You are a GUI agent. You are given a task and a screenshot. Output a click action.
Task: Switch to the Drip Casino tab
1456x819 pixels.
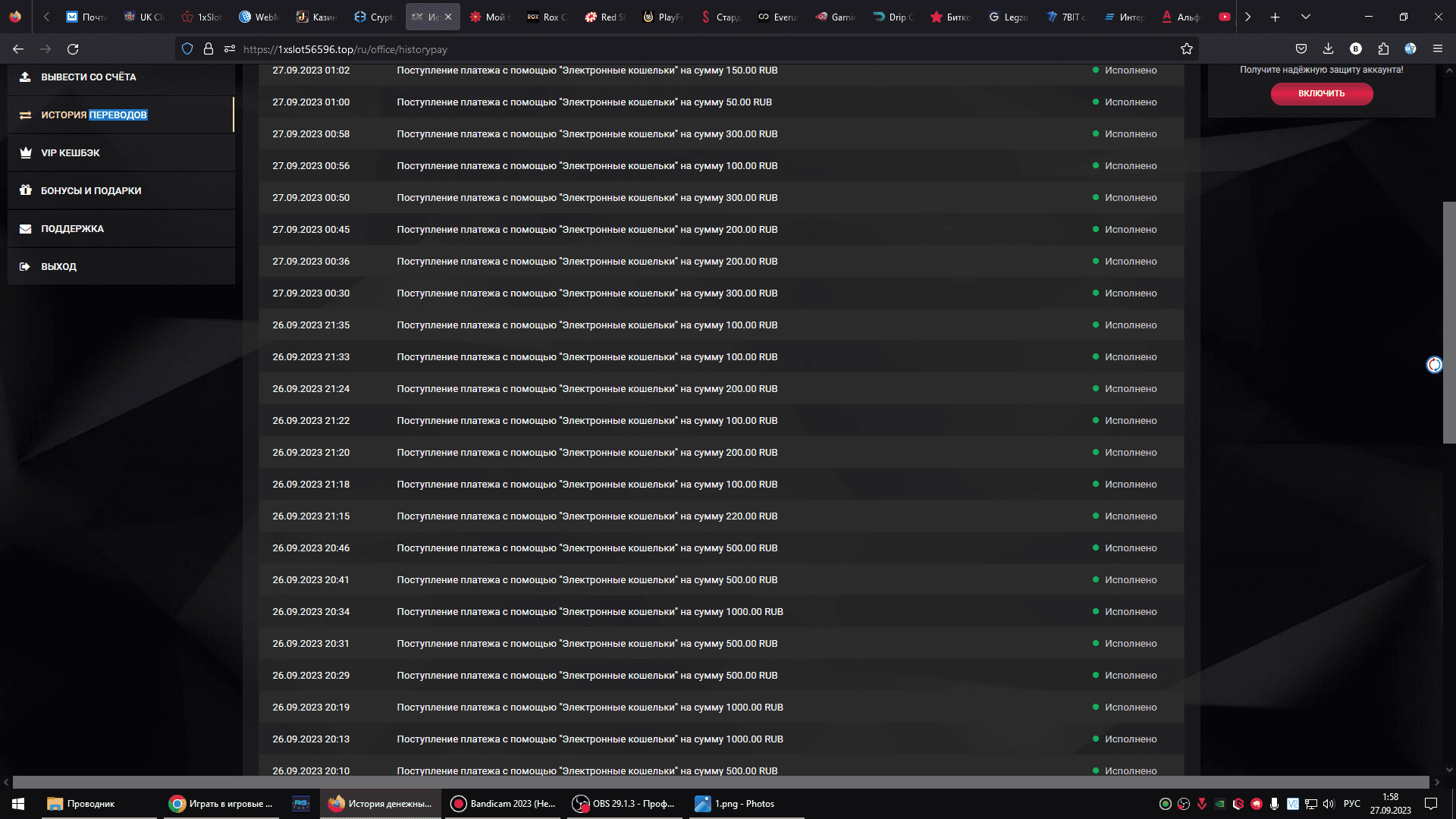point(893,17)
